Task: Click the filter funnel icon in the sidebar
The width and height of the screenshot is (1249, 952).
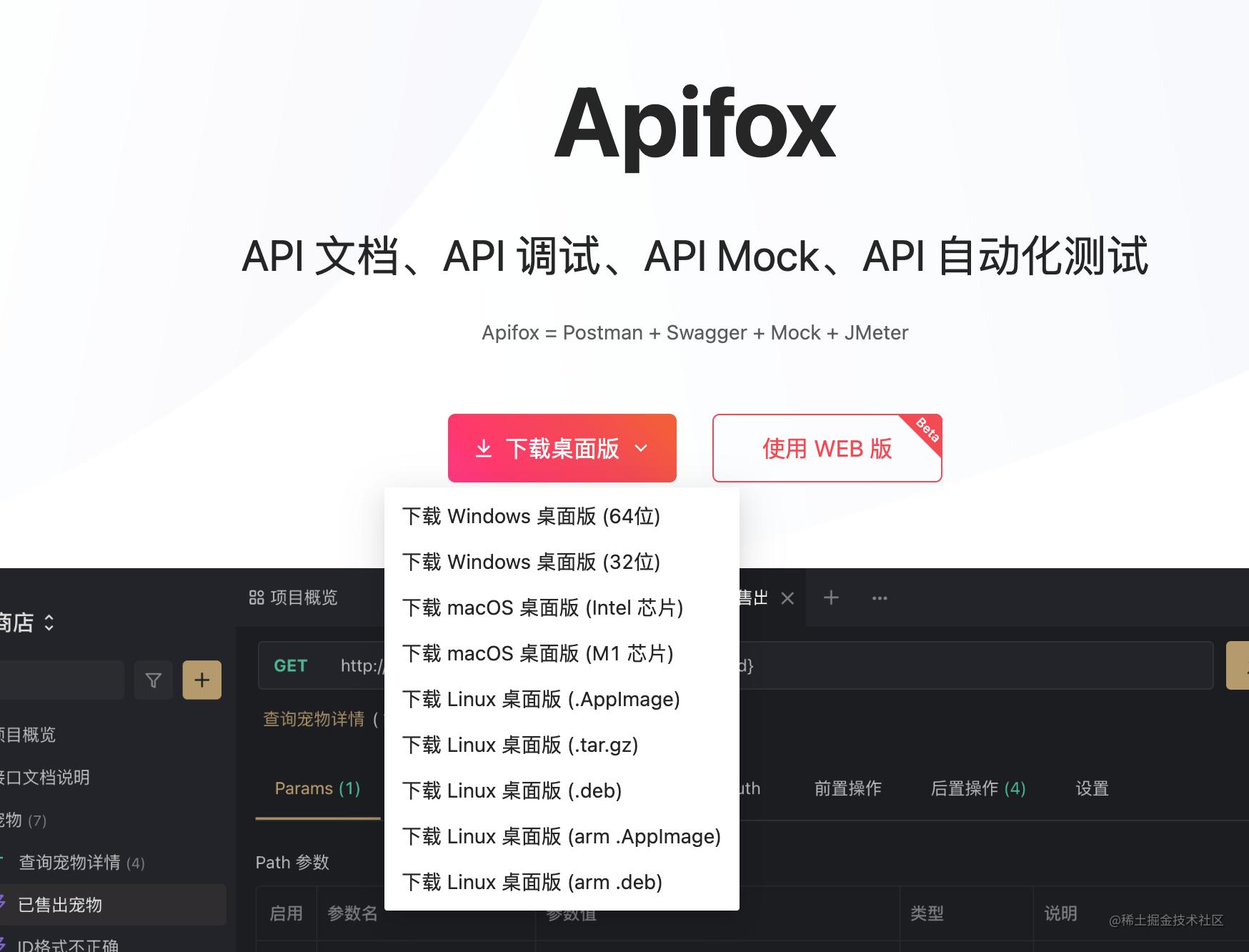Action: (154, 680)
